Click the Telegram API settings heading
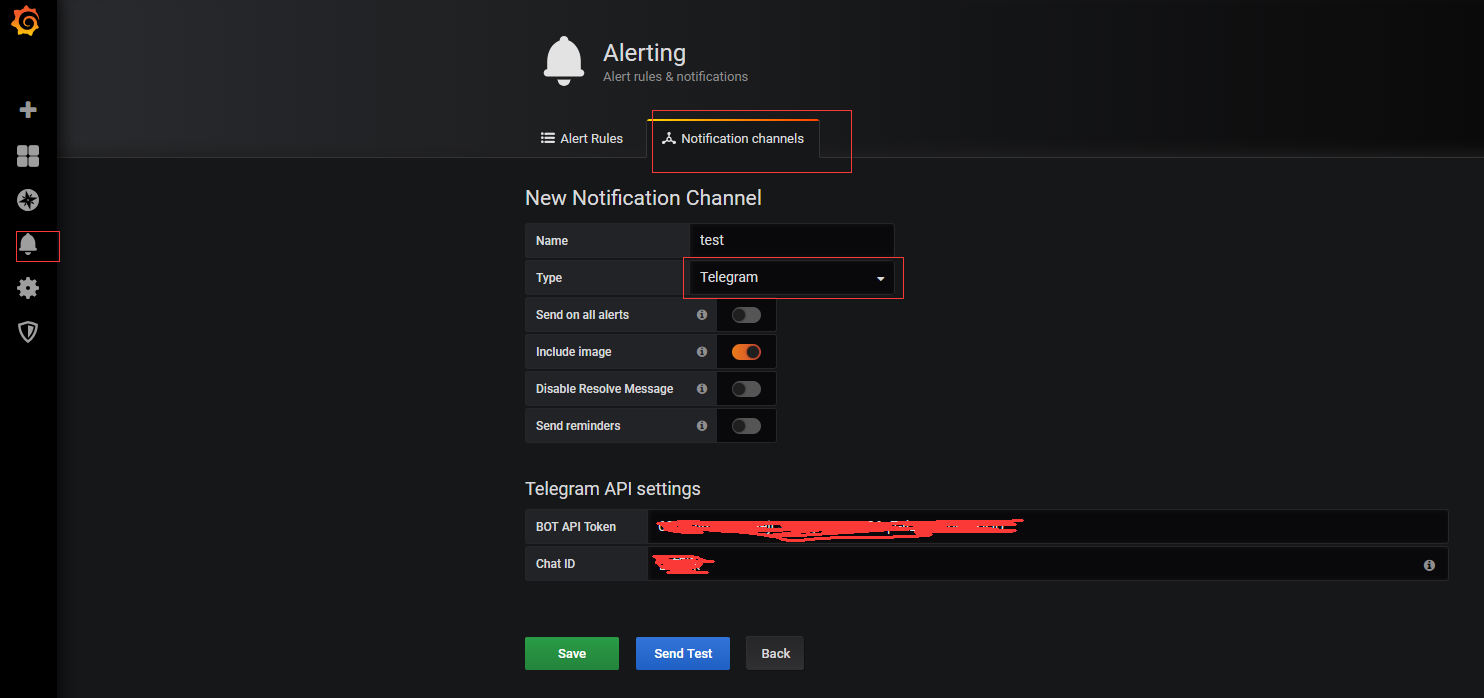The width and height of the screenshot is (1484, 698). coord(613,489)
